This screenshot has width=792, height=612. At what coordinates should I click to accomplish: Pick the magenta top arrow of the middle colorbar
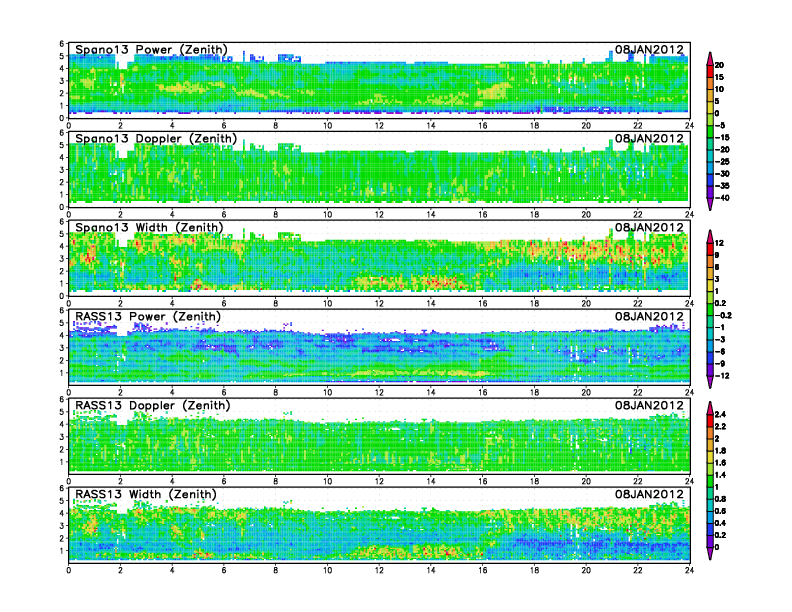click(710, 236)
